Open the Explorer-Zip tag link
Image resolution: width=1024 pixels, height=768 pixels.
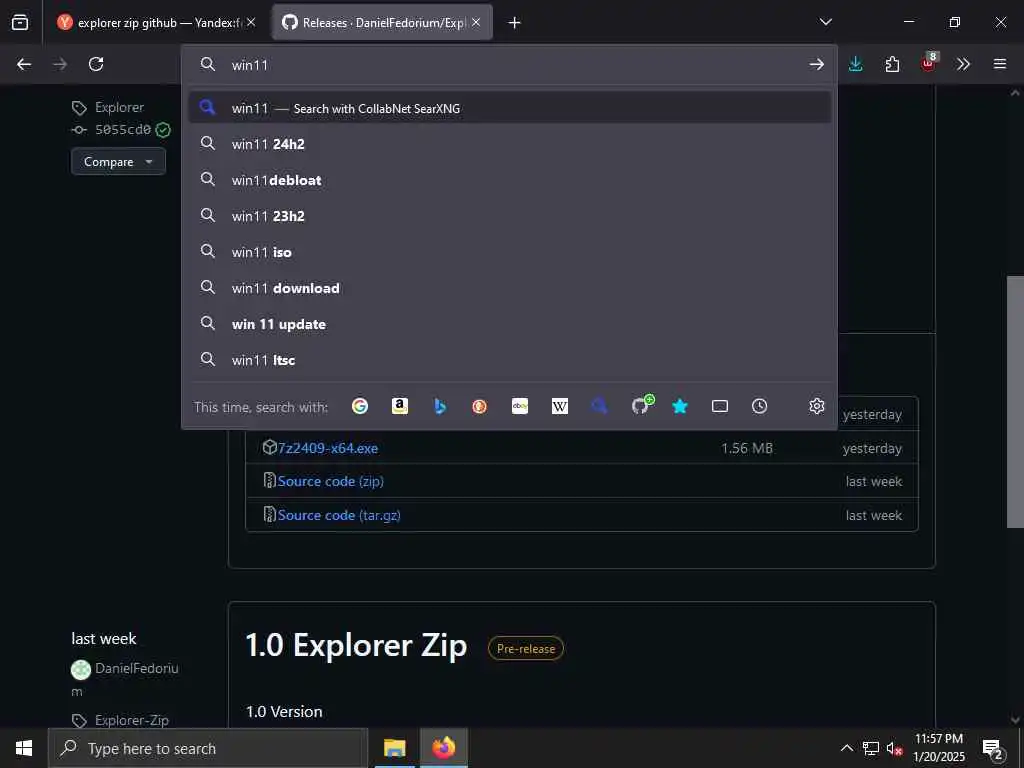pos(131,720)
